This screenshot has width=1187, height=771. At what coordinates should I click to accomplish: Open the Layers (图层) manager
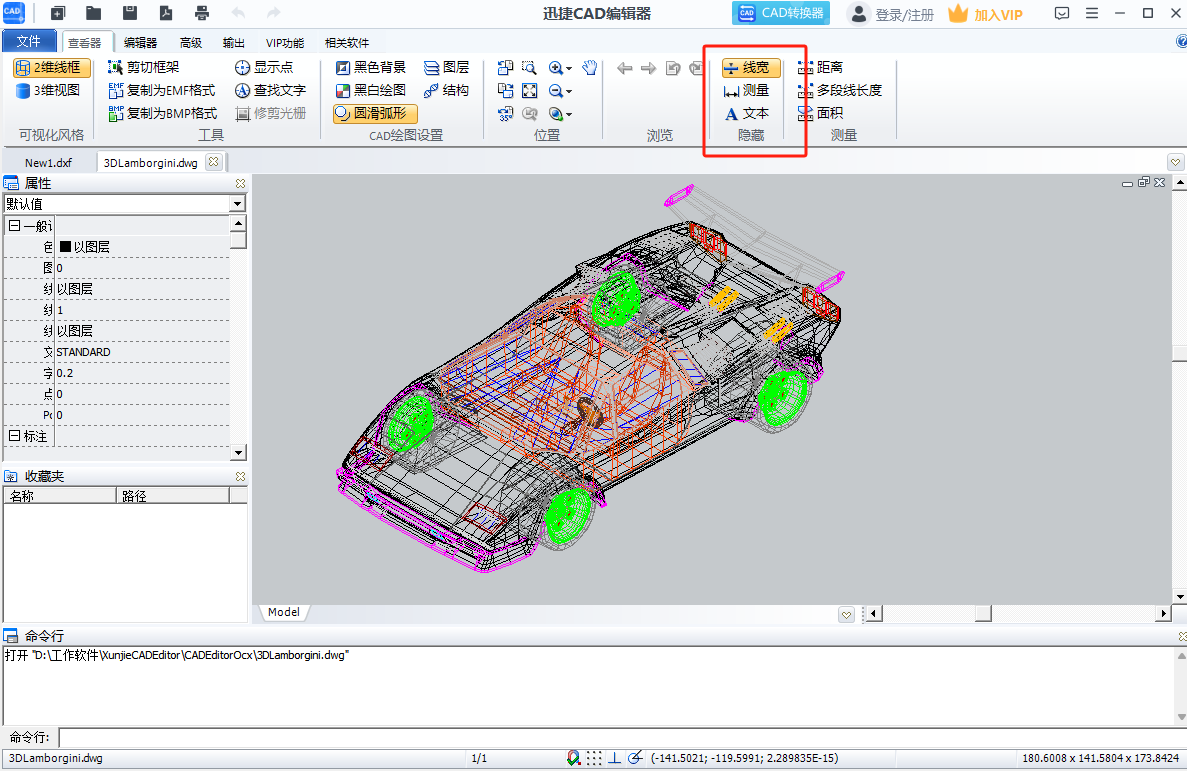[x=445, y=68]
